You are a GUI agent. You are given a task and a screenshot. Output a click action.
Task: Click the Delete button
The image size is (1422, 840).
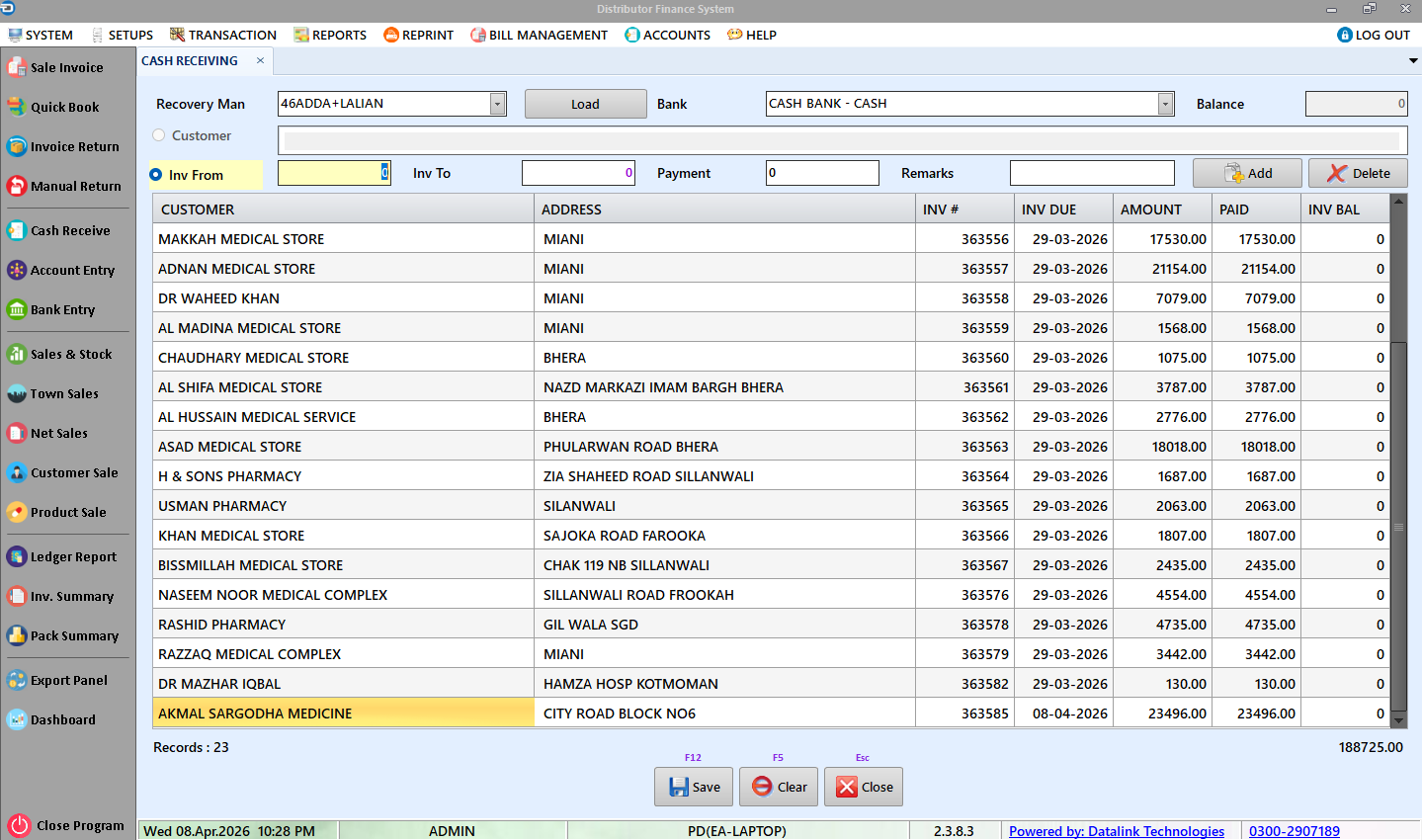click(x=1358, y=173)
